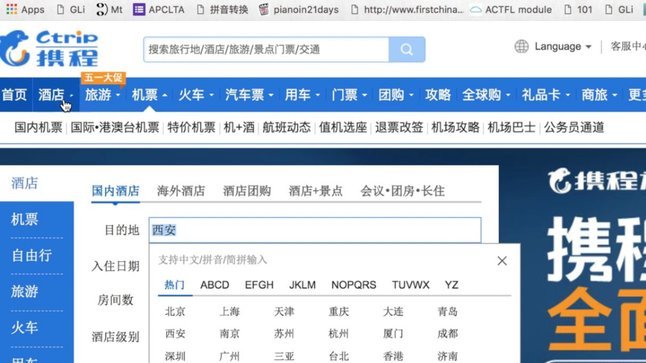Open 机场巴士 sub-link

click(512, 127)
